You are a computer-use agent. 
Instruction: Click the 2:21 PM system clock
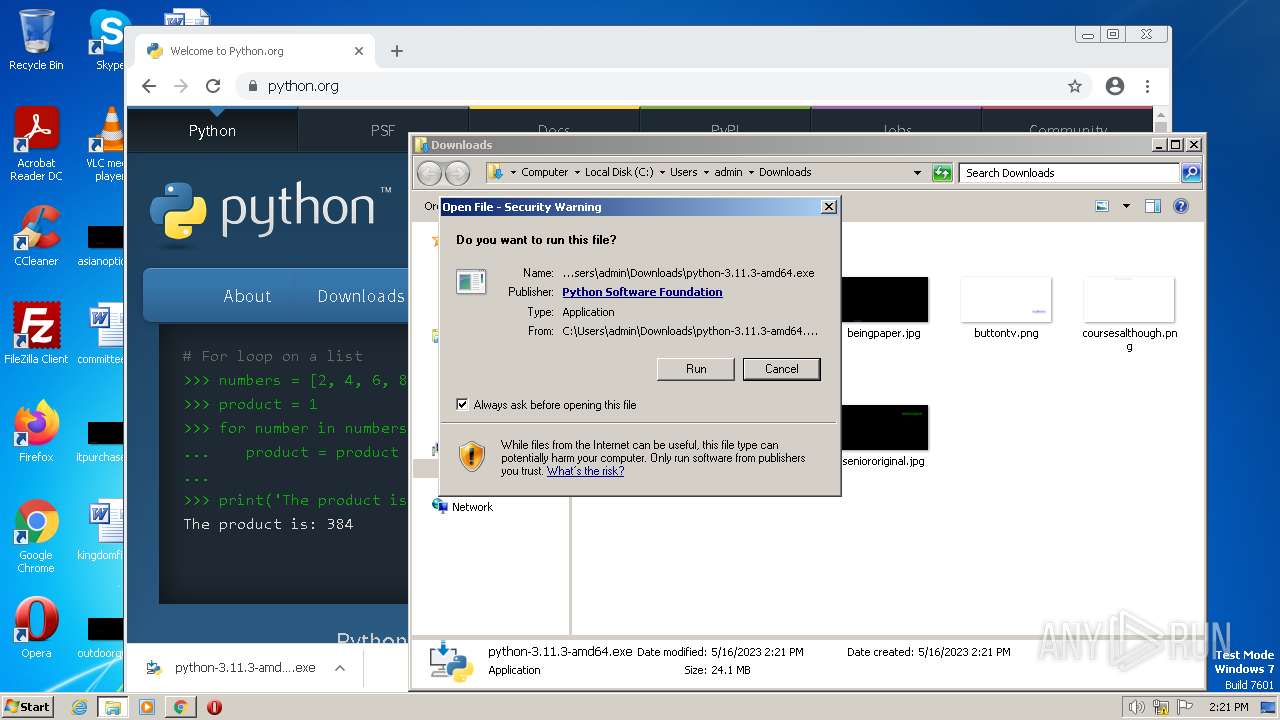point(1228,707)
